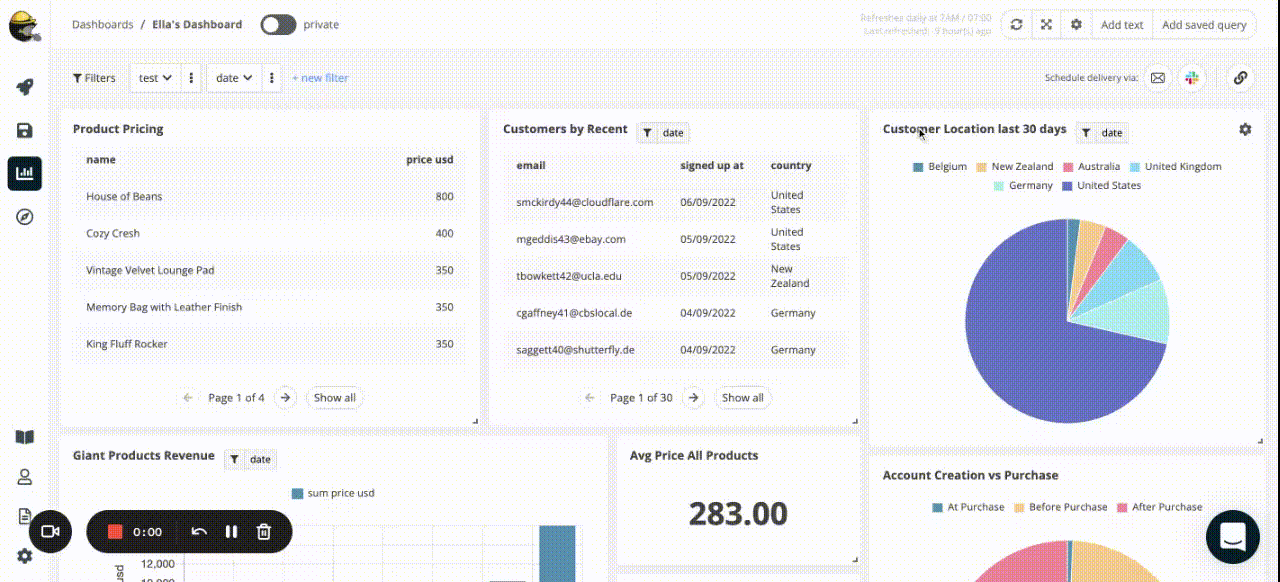The height and width of the screenshot is (582, 1280).
Task: Open the three-dot menu beside the test filter
Action: pyautogui.click(x=192, y=78)
